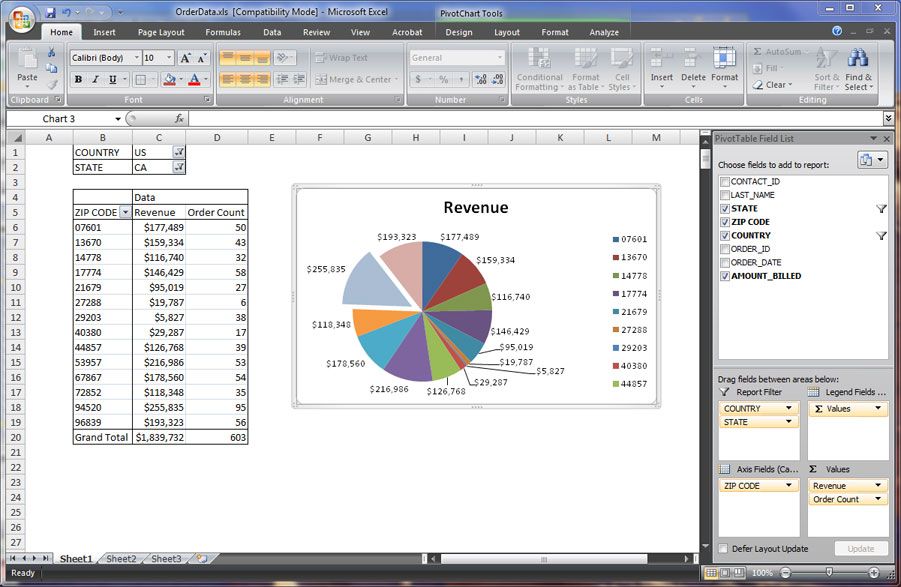
Task: Click the Clear button in Editing group
Action: coord(773,84)
